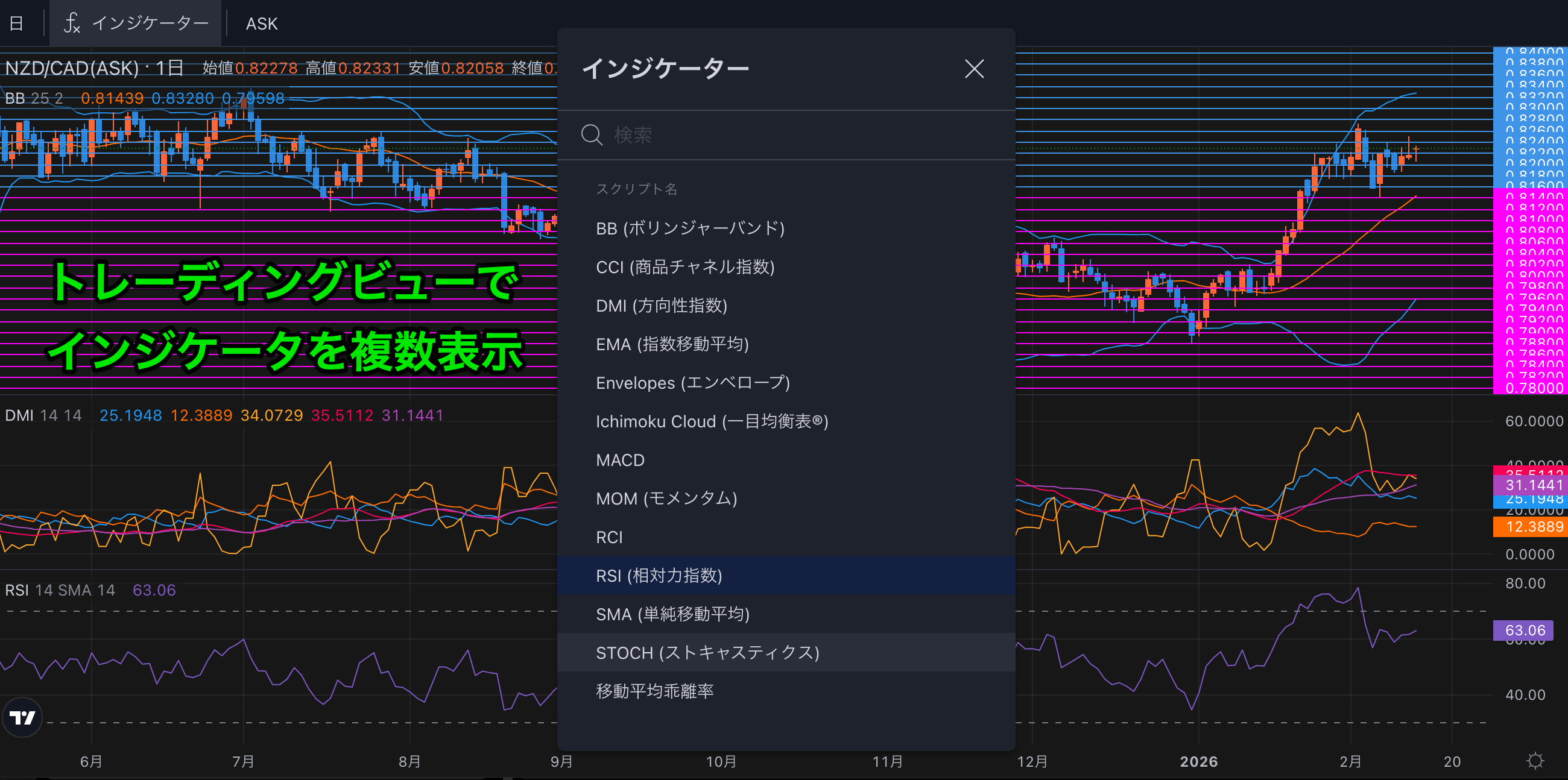Open the インジケーター (fx) indicator icon
1568x780 pixels.
click(x=72, y=24)
